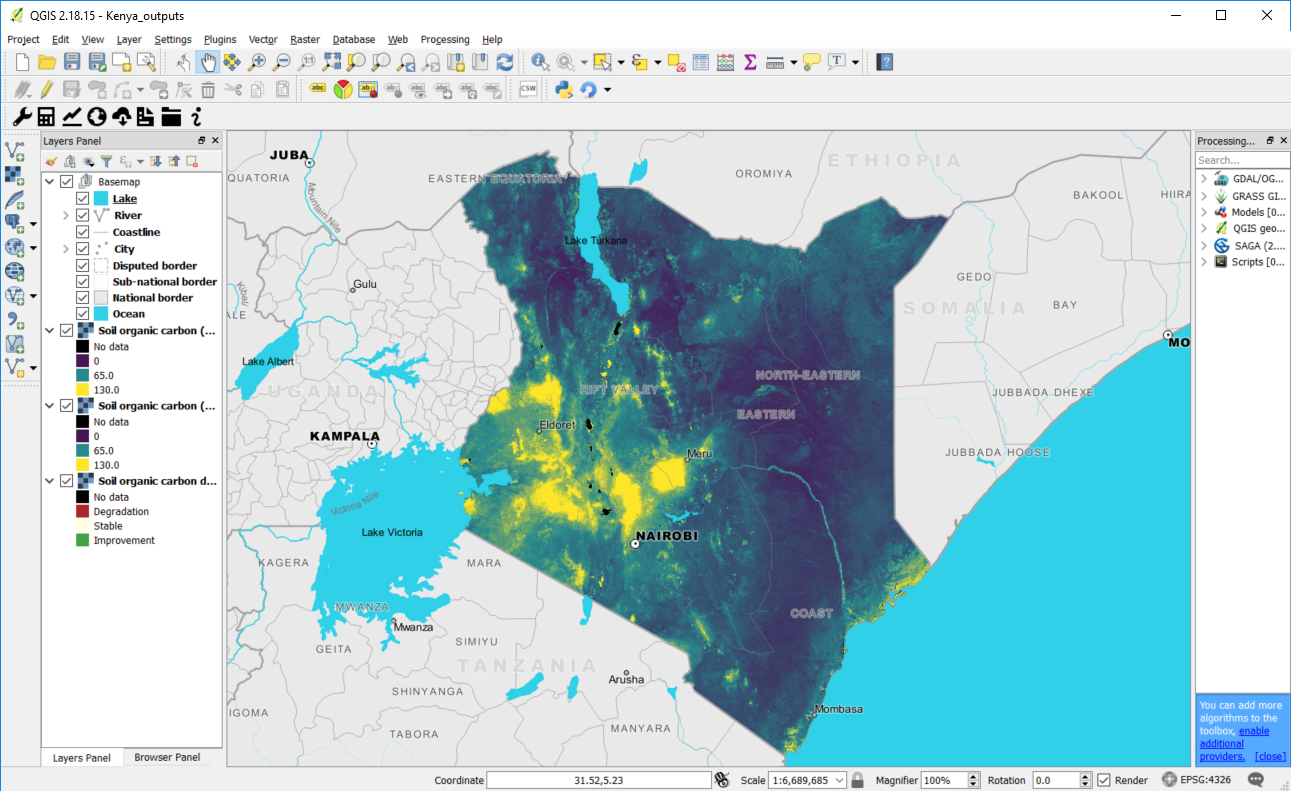Open the CSW catalog client icon
This screenshot has height=791, width=1291.
(x=529, y=89)
